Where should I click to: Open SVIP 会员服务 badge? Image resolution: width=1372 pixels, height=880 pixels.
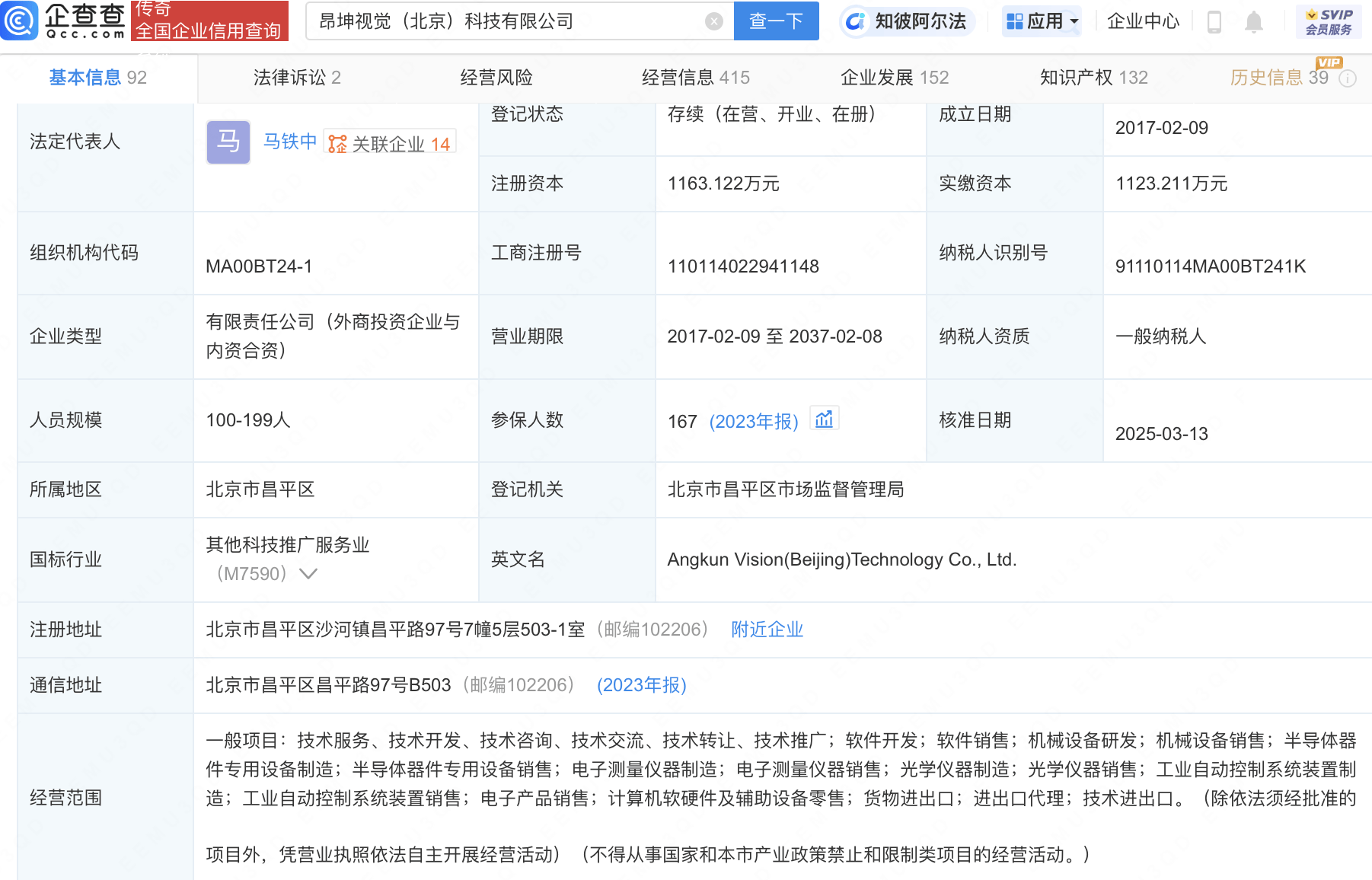[x=1329, y=21]
